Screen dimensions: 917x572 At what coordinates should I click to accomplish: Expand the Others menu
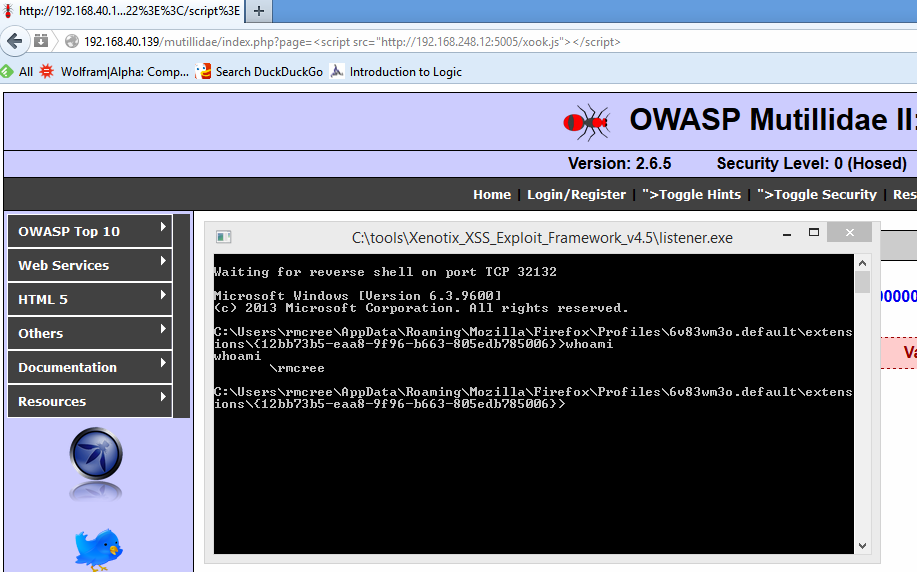coord(90,333)
